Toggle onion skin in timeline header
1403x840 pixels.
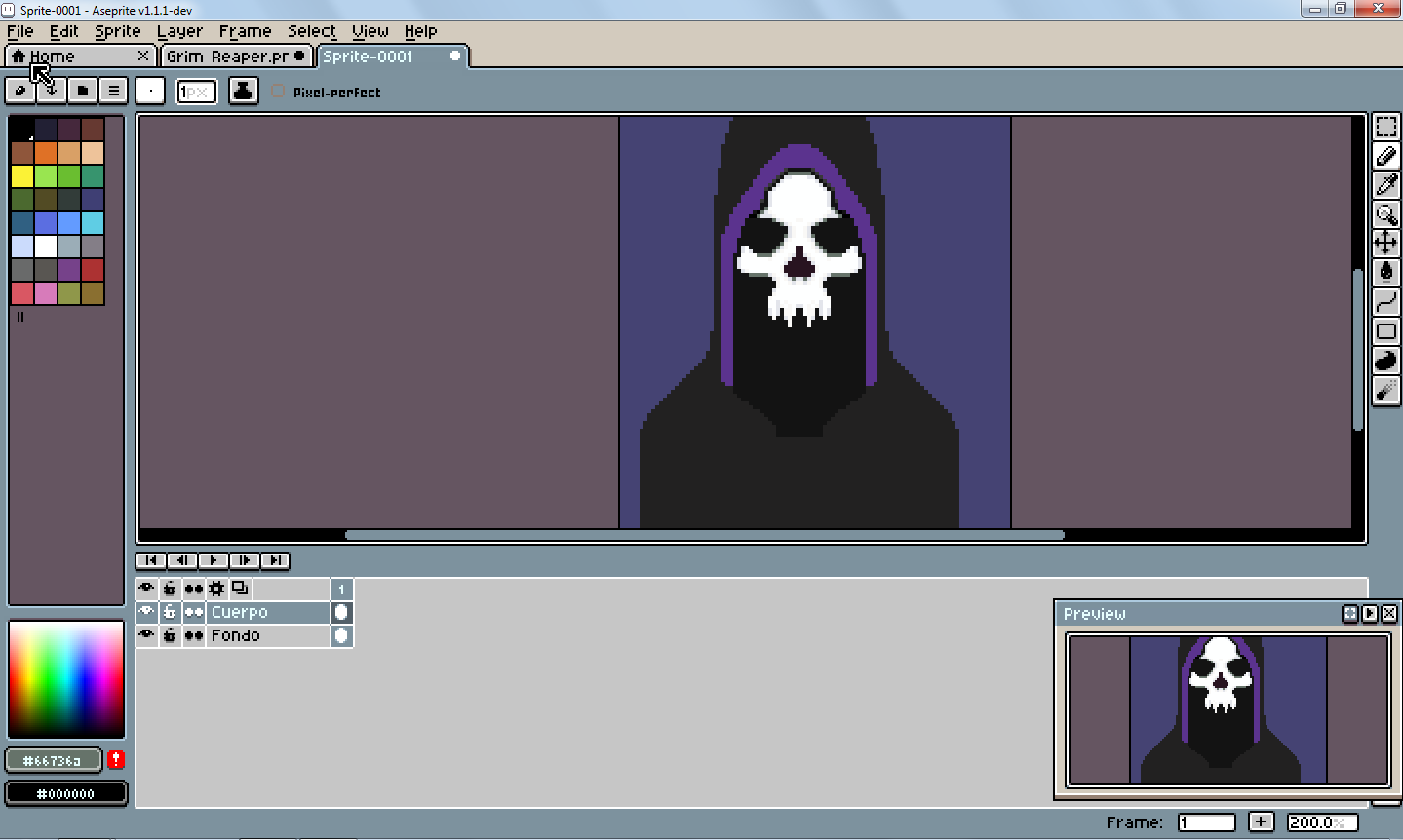tap(240, 589)
